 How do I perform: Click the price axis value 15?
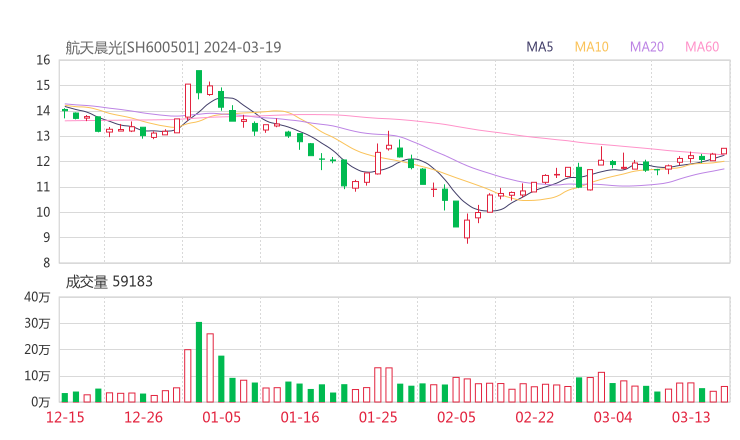[43, 85]
